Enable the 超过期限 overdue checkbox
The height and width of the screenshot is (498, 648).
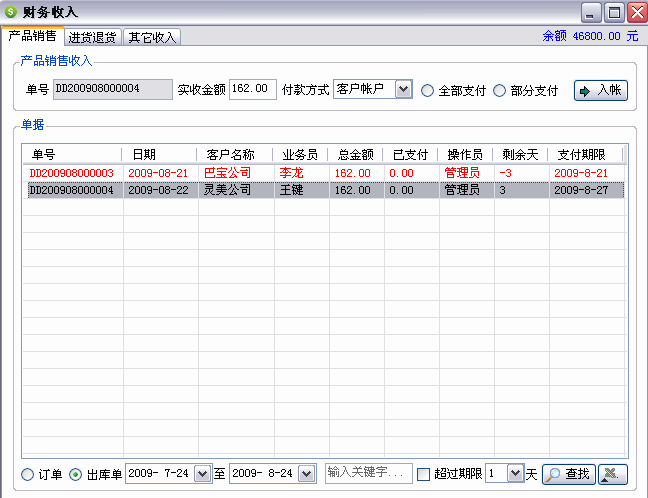coord(423,474)
